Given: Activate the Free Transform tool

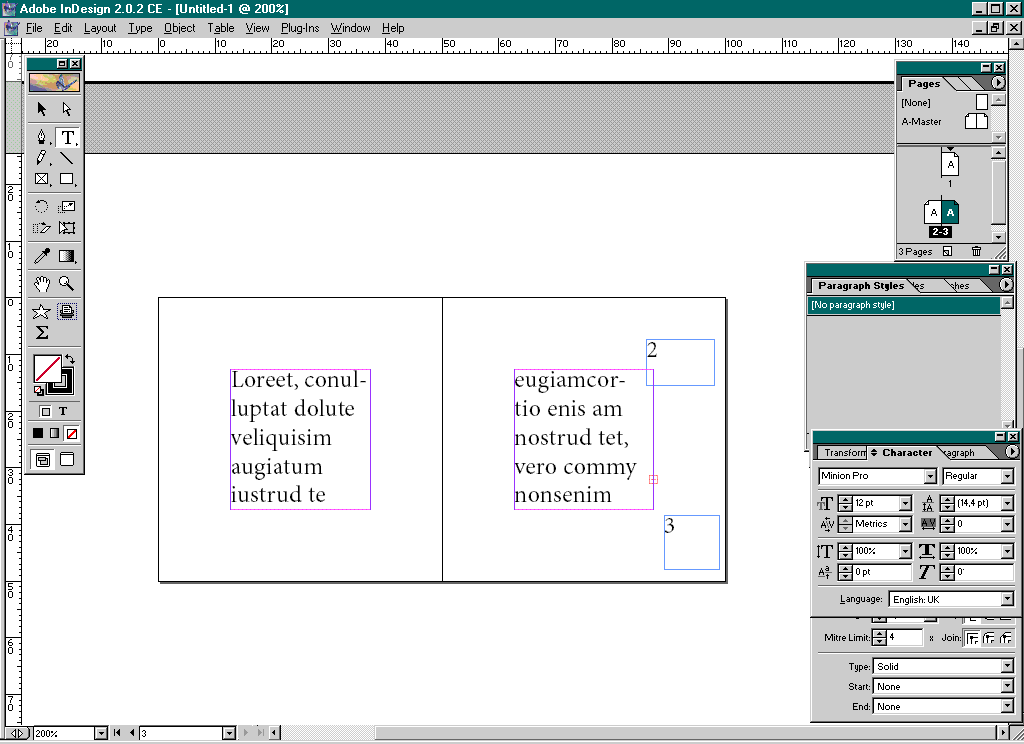Looking at the screenshot, I should click(67, 228).
